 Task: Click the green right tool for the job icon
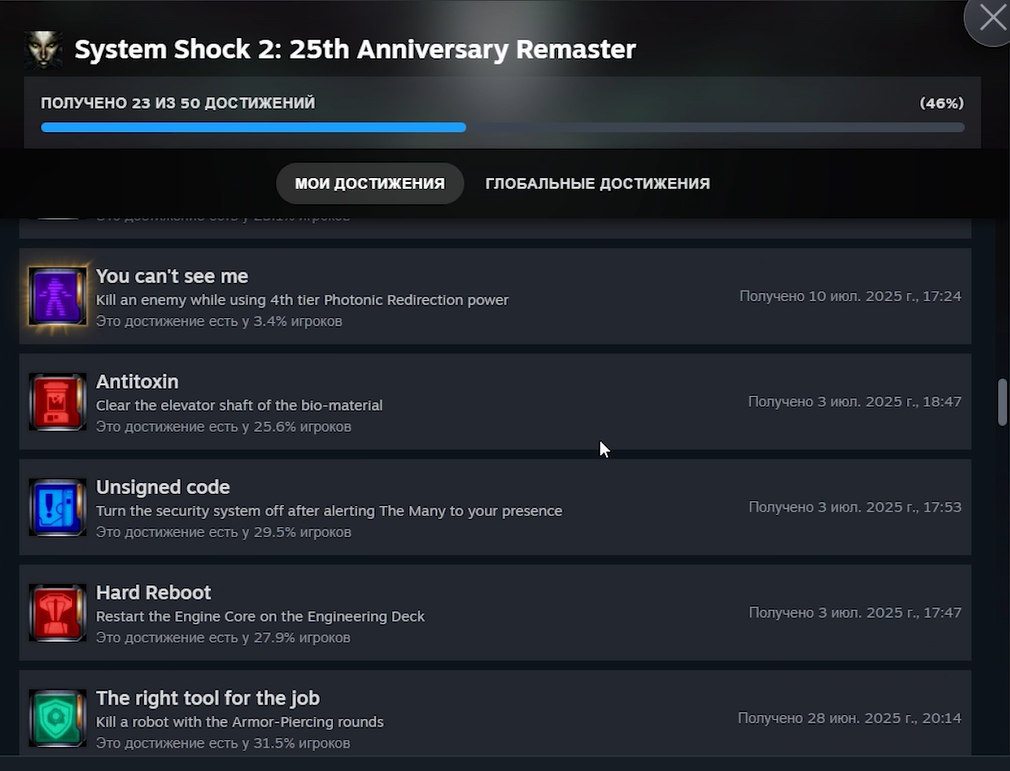57,718
